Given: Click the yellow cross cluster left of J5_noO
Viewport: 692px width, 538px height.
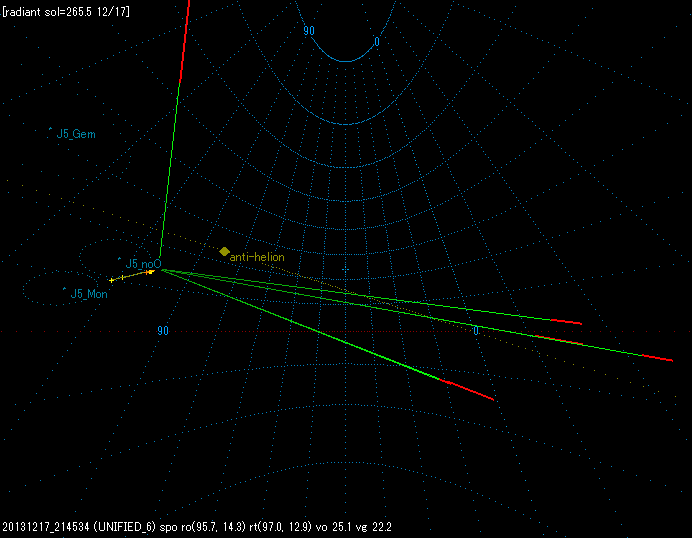Looking at the screenshot, I should click(132, 276).
